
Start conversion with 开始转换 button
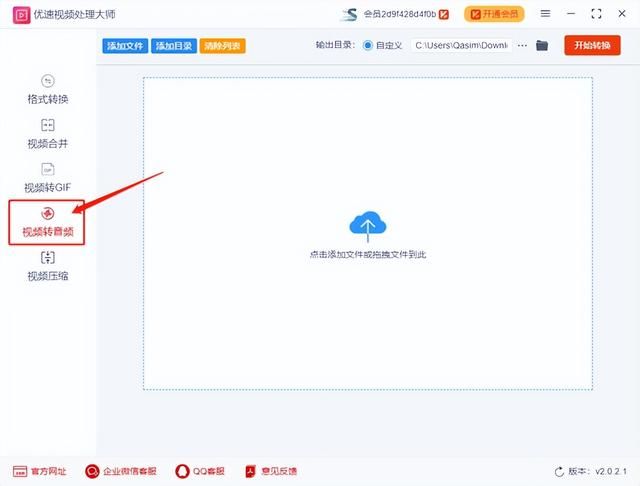click(592, 45)
